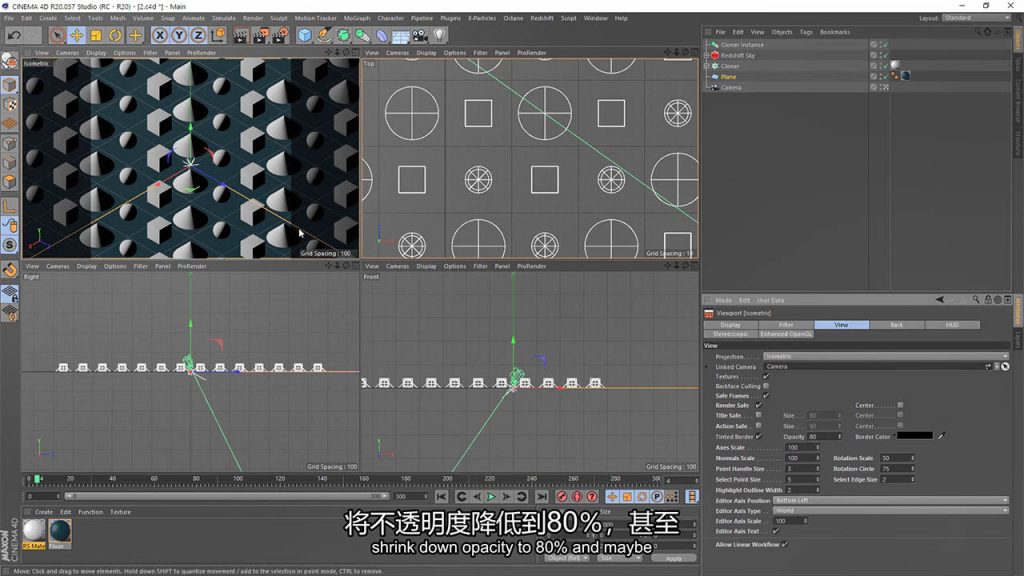Open the Redshift menu
Screen dimensions: 1024x576
click(x=541, y=18)
